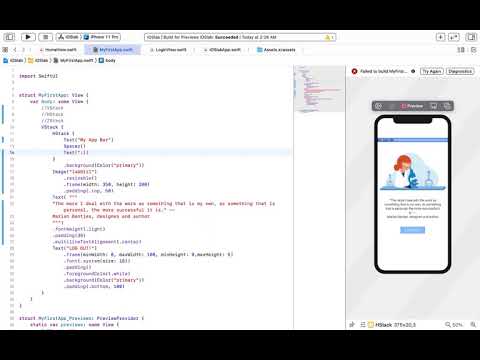Duplicate the preview from canvas toolbar

[447, 106]
